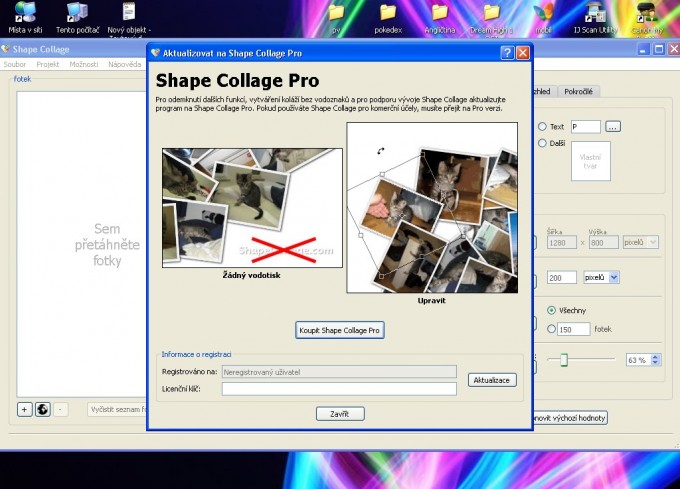Click the ellipsis button next to Text field

pos(613,127)
